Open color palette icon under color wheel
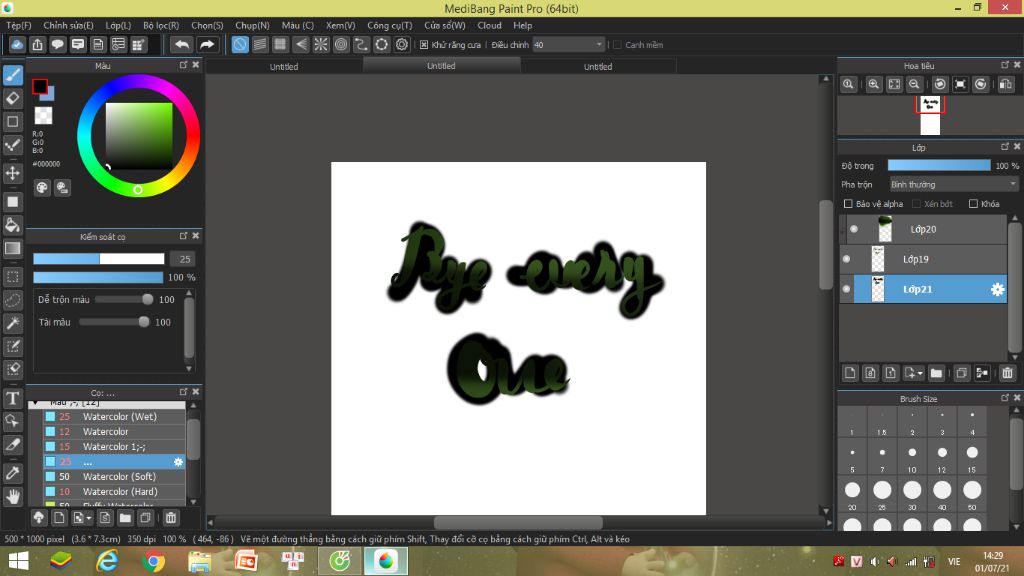1024x576 pixels. (x=42, y=188)
